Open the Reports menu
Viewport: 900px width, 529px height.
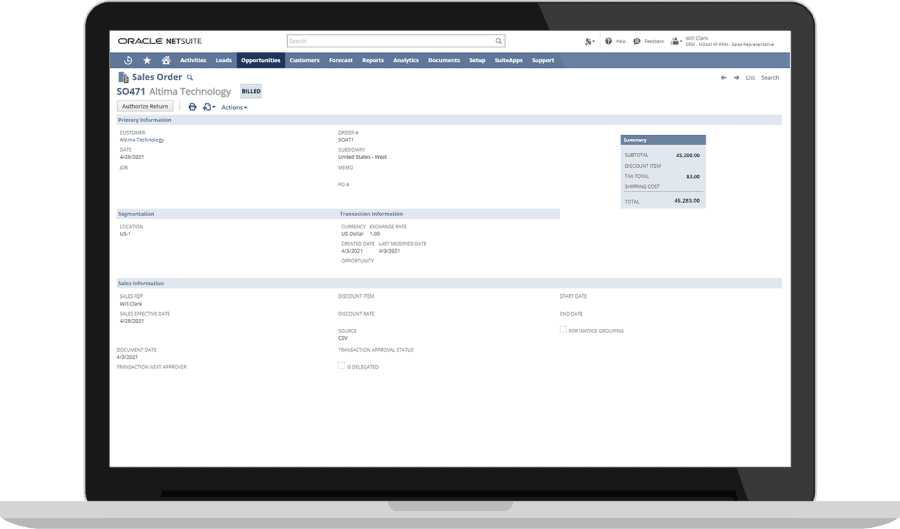coord(373,60)
